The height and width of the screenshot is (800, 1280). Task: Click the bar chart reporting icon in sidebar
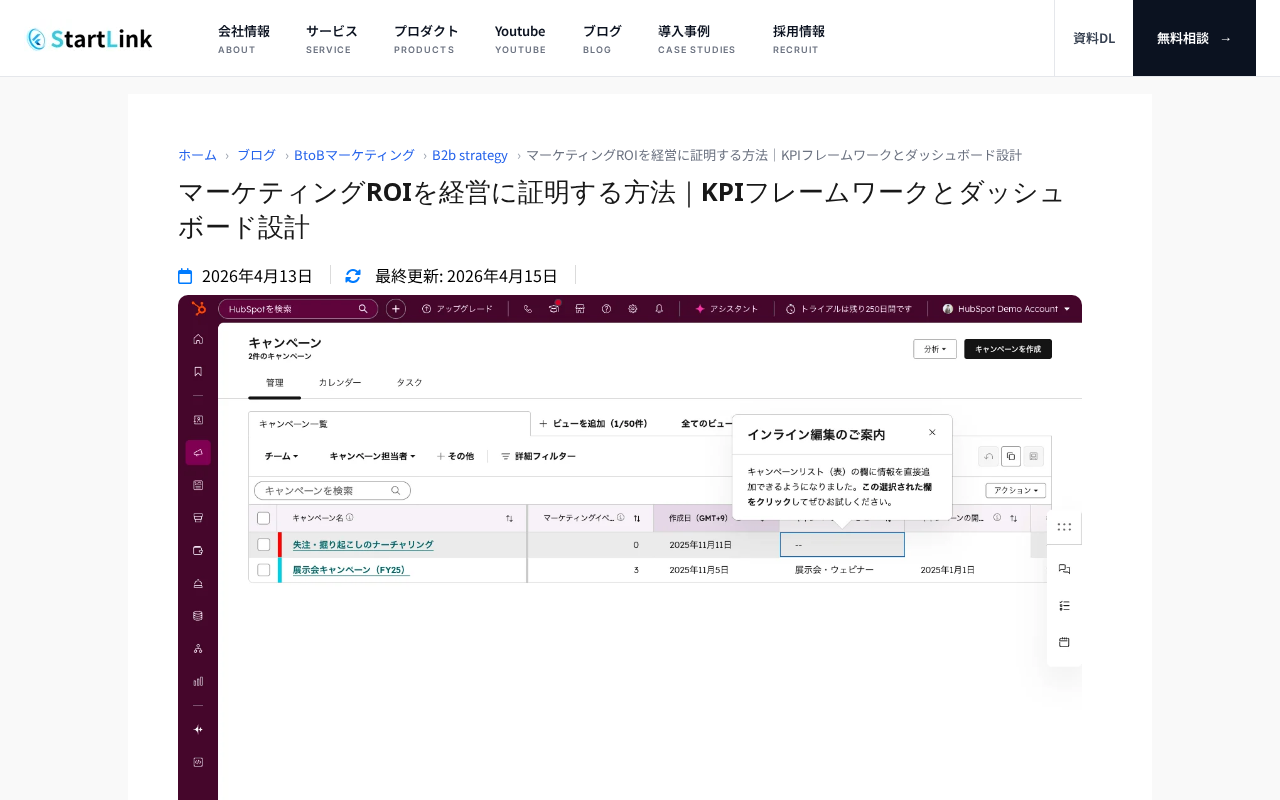[198, 681]
